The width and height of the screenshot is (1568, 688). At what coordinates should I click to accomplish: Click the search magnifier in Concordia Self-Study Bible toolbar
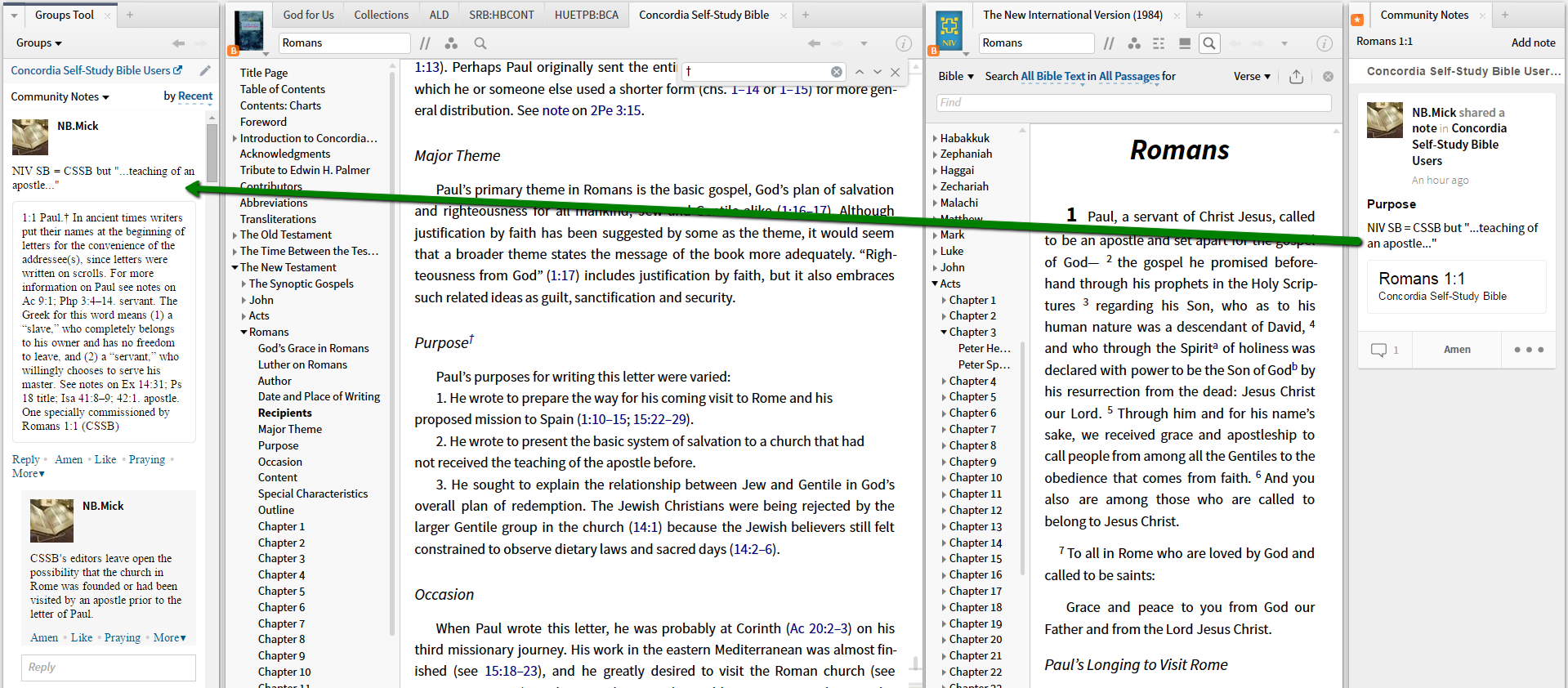click(480, 43)
